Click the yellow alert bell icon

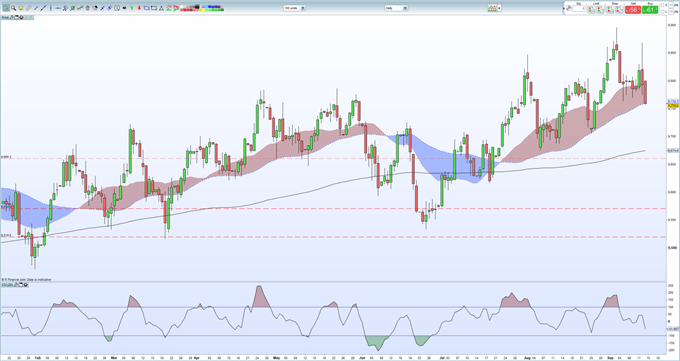[21, 8]
